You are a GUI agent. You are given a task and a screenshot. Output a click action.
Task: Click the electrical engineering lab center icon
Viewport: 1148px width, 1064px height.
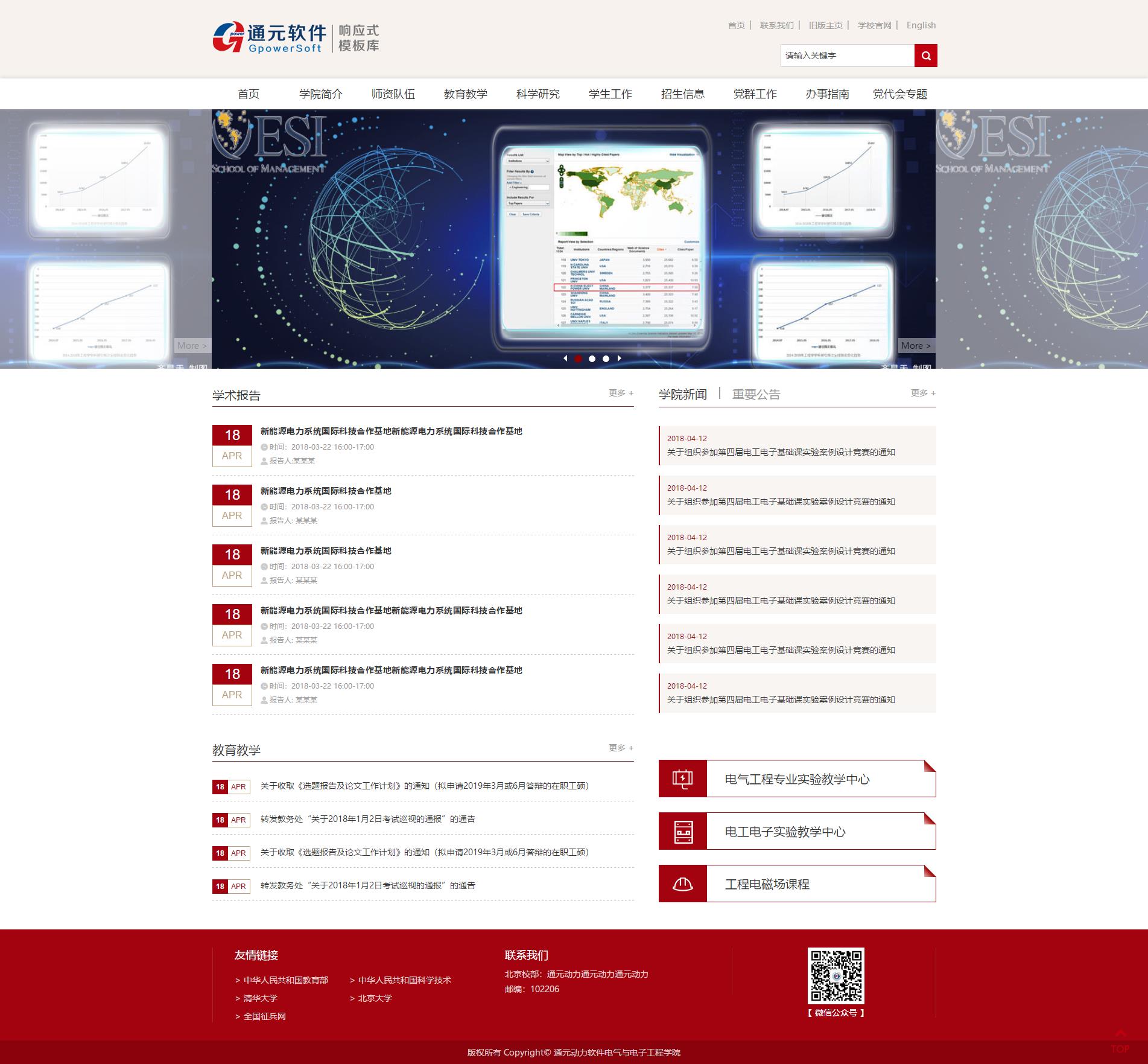click(682, 779)
